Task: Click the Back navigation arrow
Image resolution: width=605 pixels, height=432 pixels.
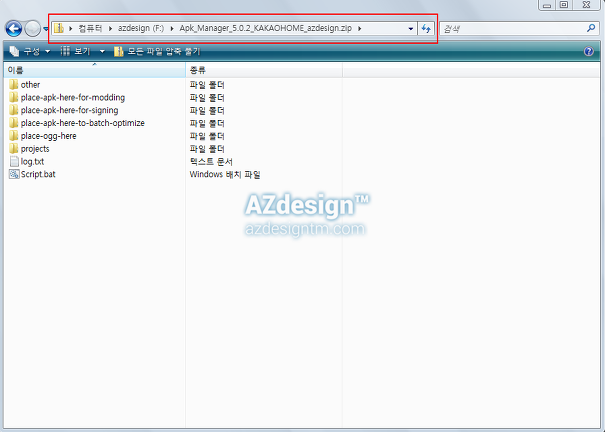Action: tap(14, 29)
